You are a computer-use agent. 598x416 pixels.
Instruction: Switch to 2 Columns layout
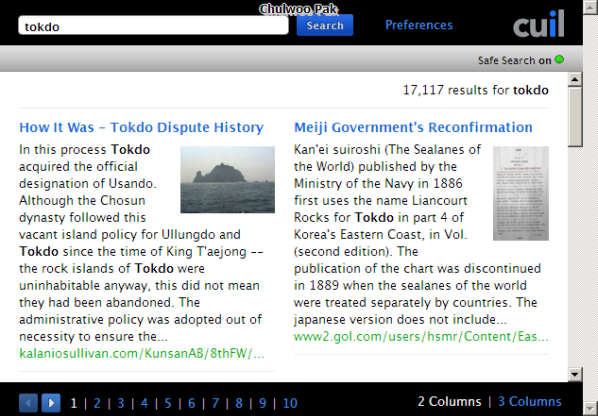point(449,402)
